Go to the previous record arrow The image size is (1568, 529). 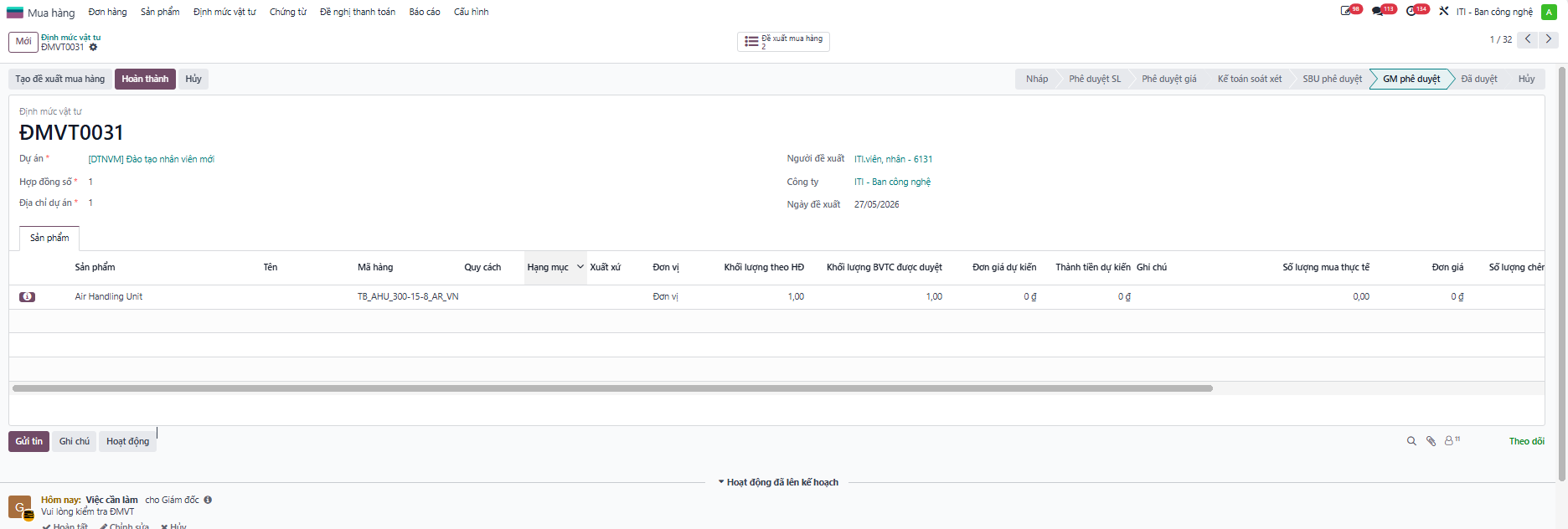point(1528,39)
